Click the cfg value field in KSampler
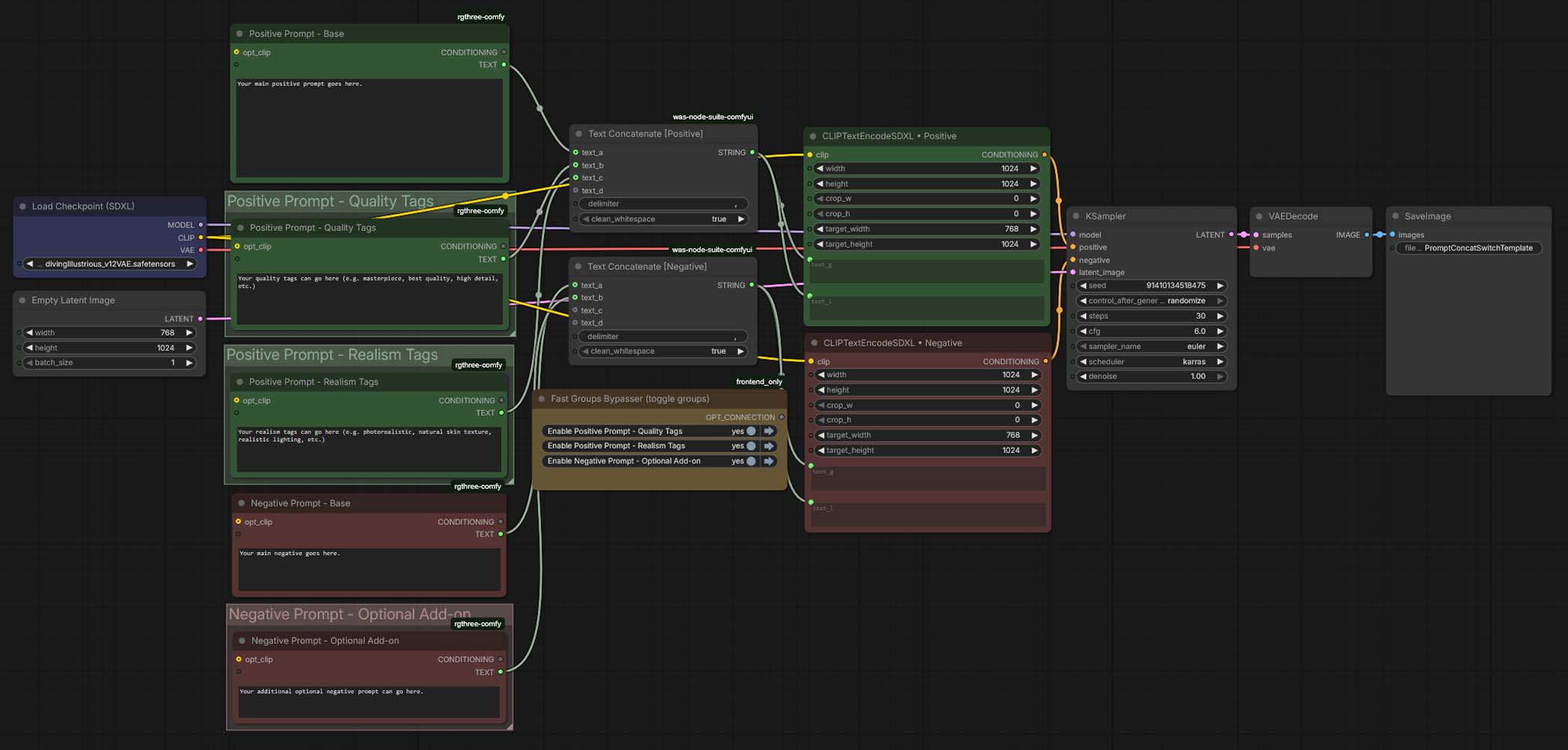Image resolution: width=1568 pixels, height=750 pixels. (1151, 331)
